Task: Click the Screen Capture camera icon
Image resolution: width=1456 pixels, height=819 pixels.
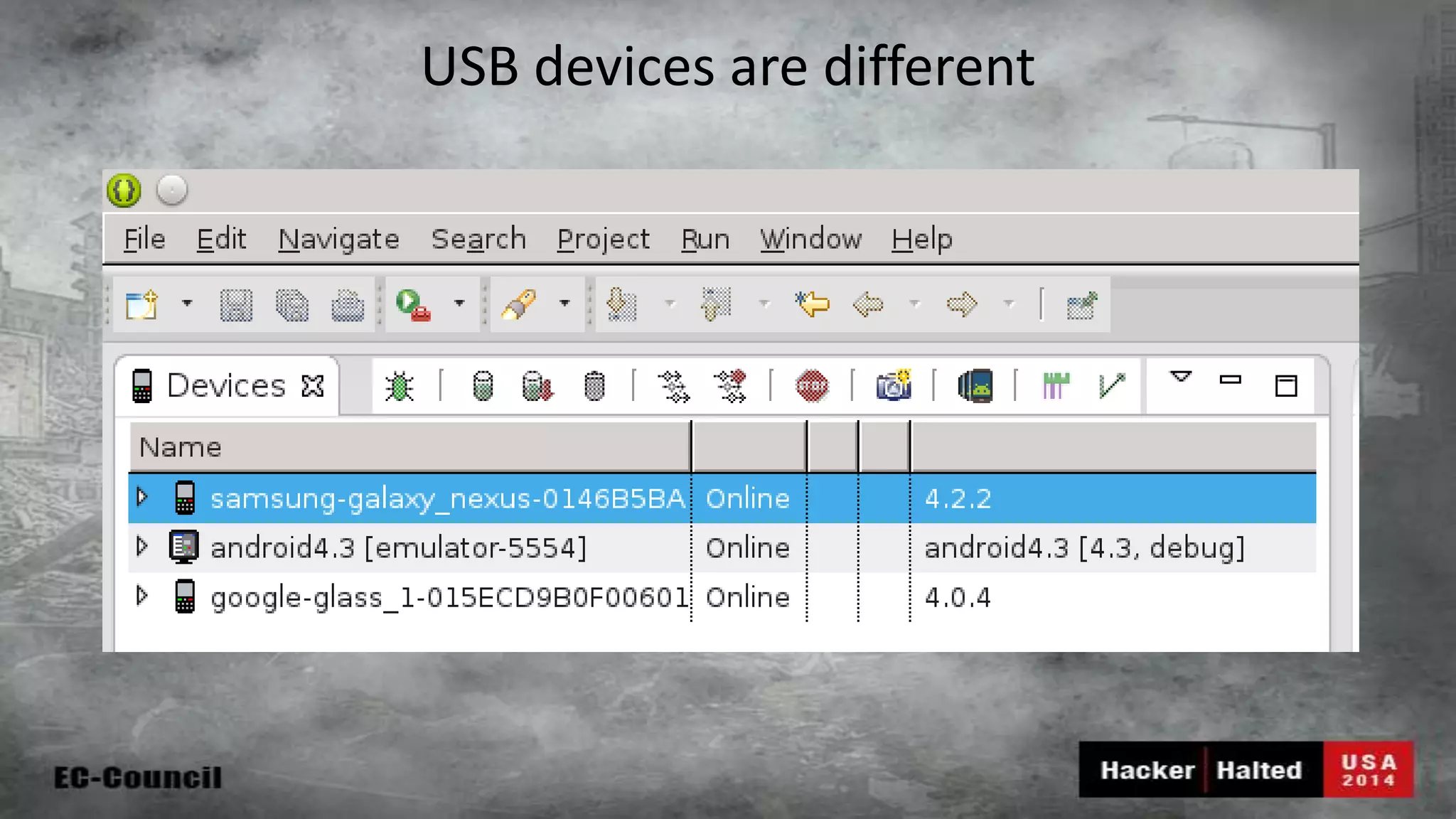Action: [894, 386]
